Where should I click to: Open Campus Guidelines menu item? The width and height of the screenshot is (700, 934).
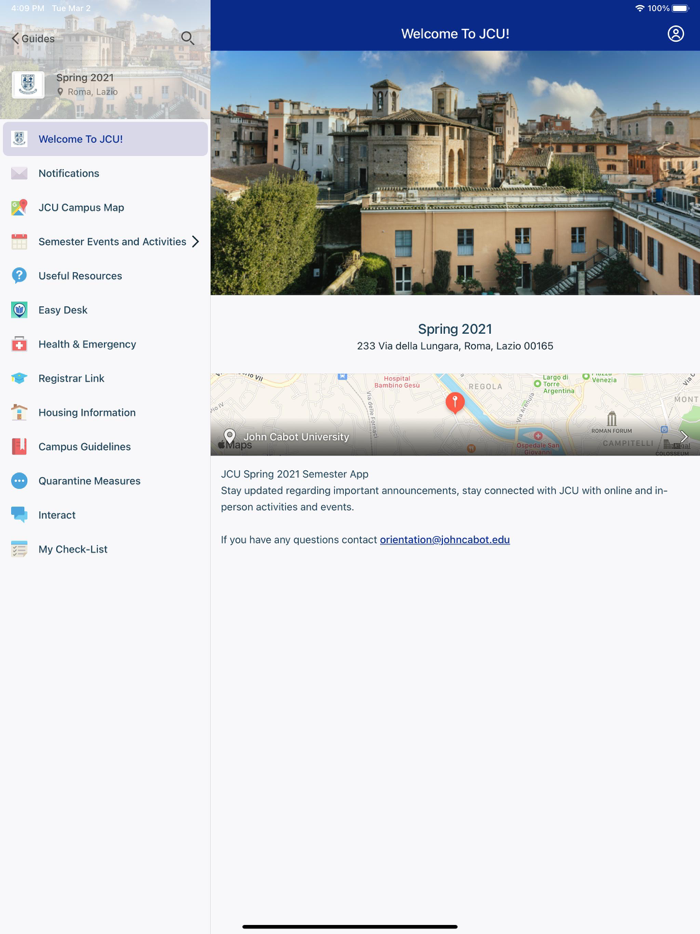(x=84, y=447)
